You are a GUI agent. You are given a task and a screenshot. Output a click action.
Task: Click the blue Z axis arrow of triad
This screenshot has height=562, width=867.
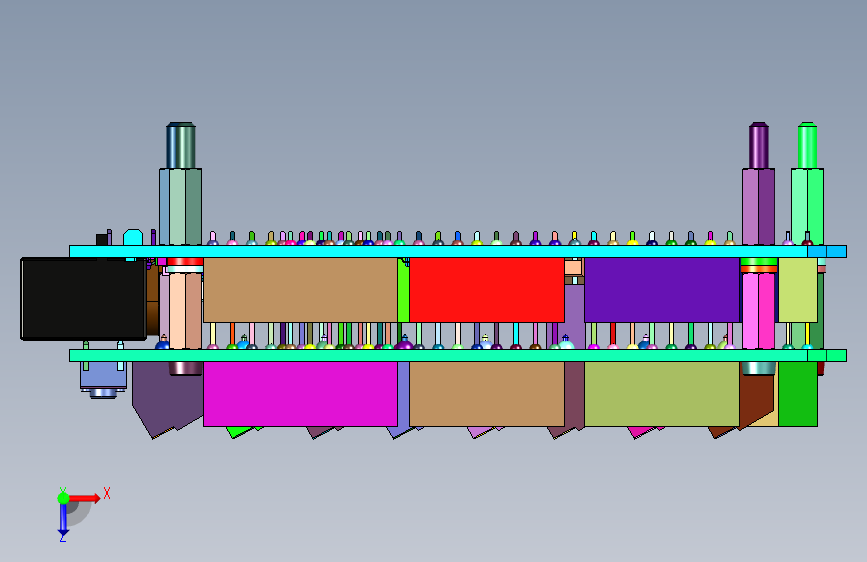[x=63, y=520]
